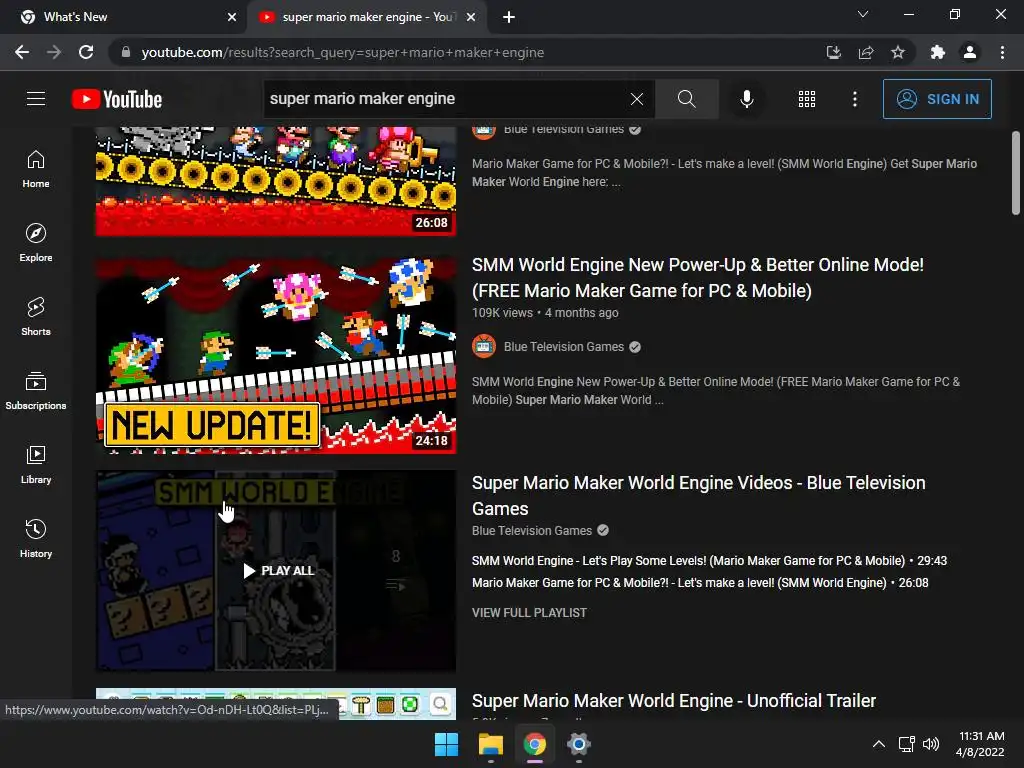The height and width of the screenshot is (768, 1024).
Task: Click the 109K views text
Action: point(502,313)
